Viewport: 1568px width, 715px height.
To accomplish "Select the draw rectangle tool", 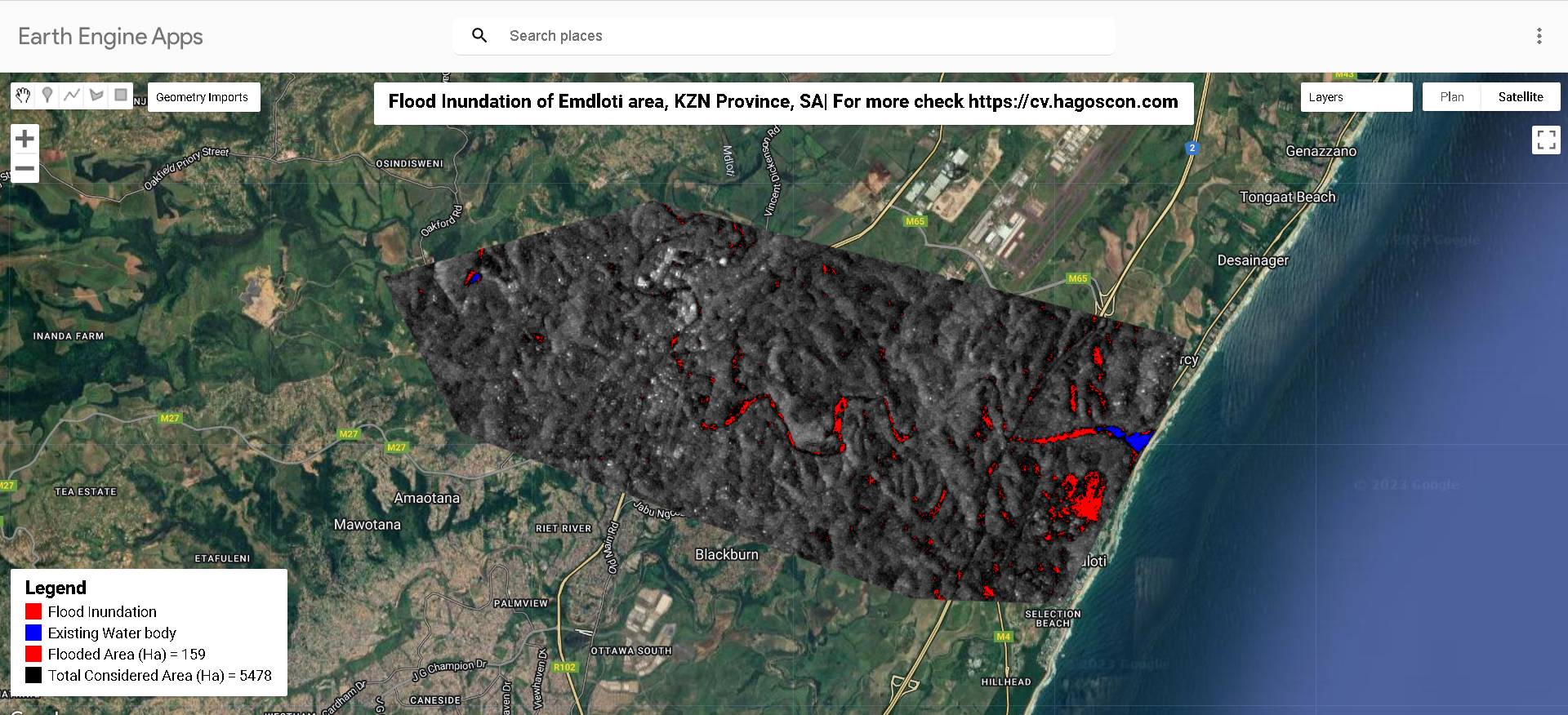I will 121,95.
